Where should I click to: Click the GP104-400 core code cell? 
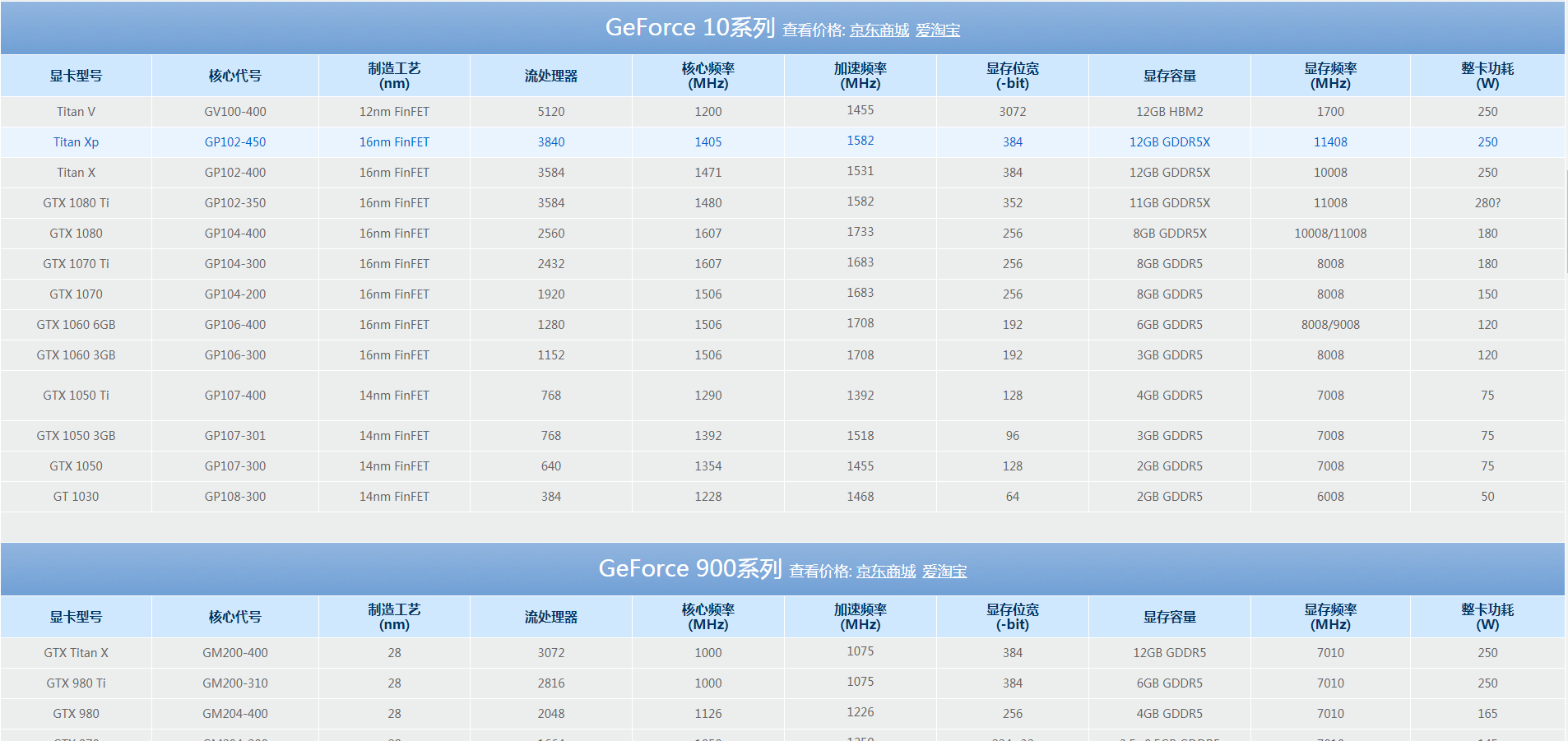tap(235, 234)
